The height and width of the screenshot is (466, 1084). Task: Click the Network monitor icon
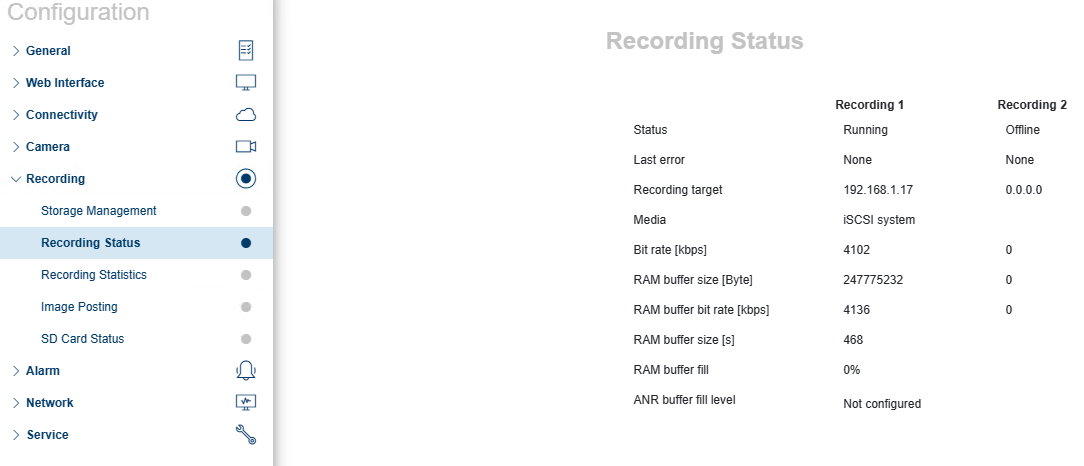[x=246, y=403]
